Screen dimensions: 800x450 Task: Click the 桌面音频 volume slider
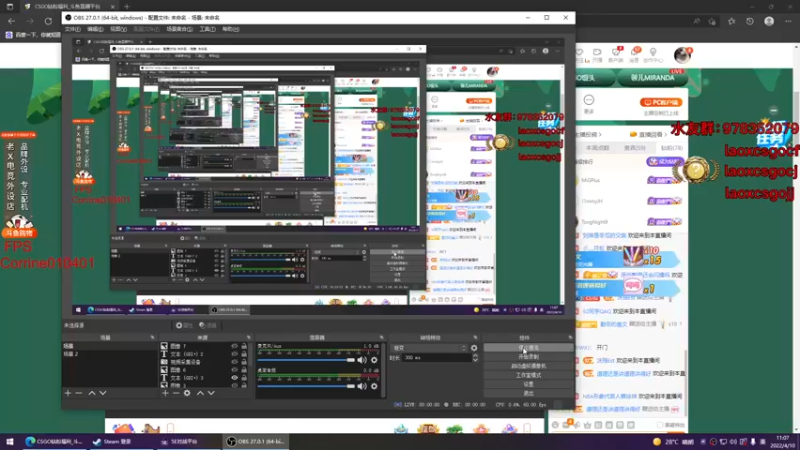tap(306, 386)
